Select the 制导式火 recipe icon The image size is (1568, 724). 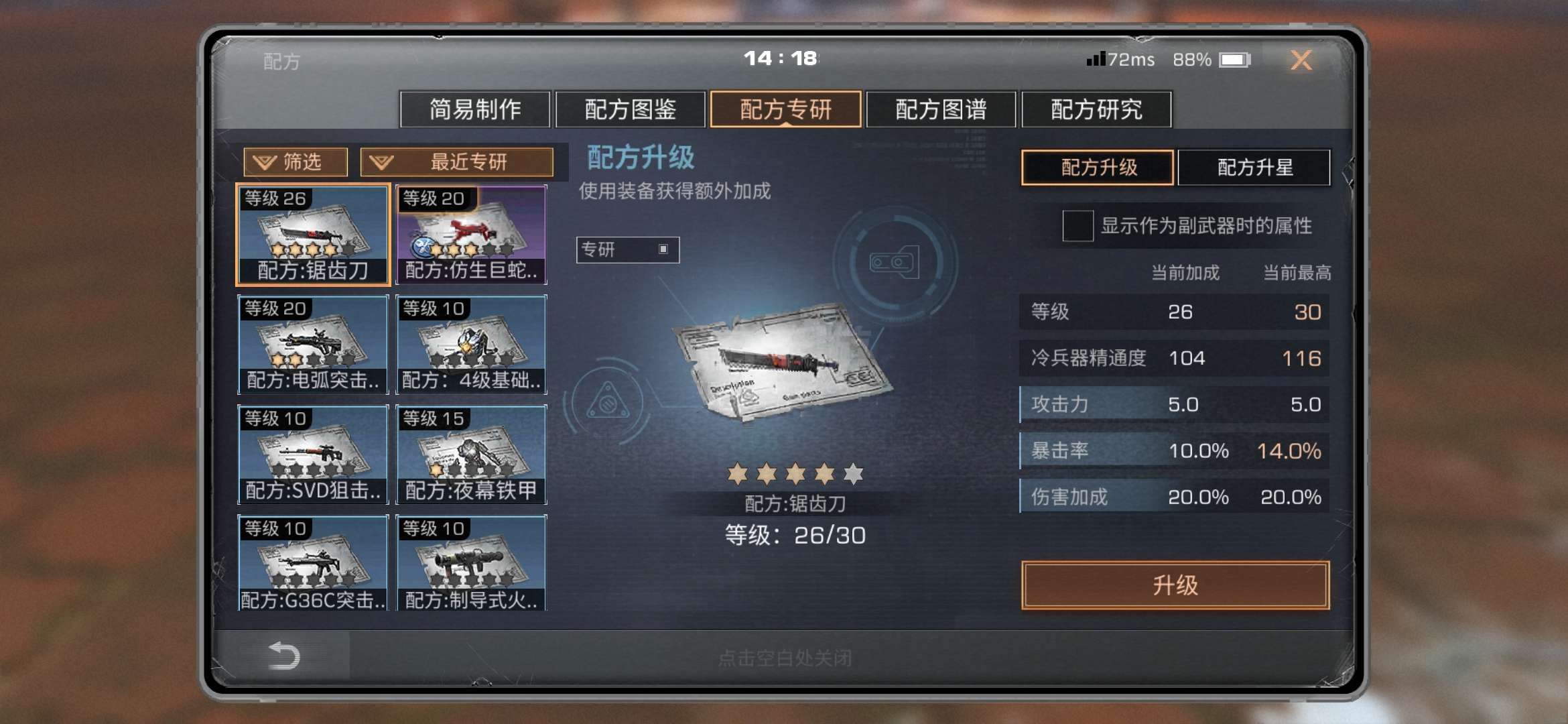[471, 563]
